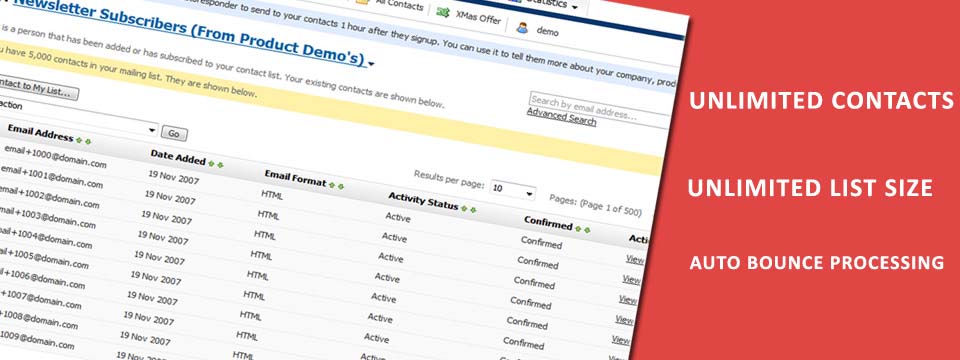Screen dimensions: 960x360
Task: Click the Date Added column header
Action: pyautogui.click(x=178, y=157)
